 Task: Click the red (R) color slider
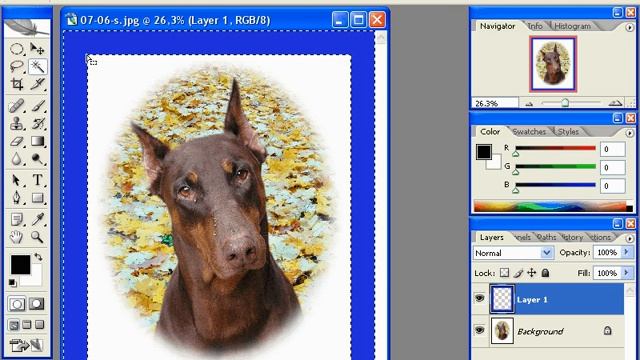(555, 148)
